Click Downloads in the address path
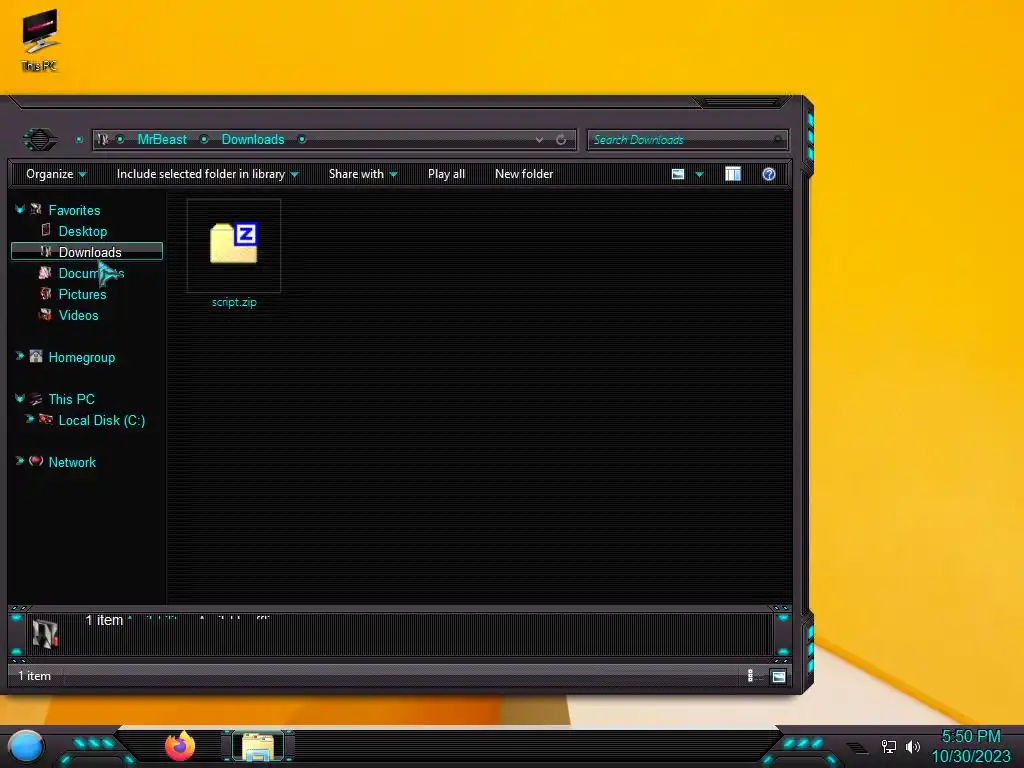The height and width of the screenshot is (768, 1024). coord(253,139)
